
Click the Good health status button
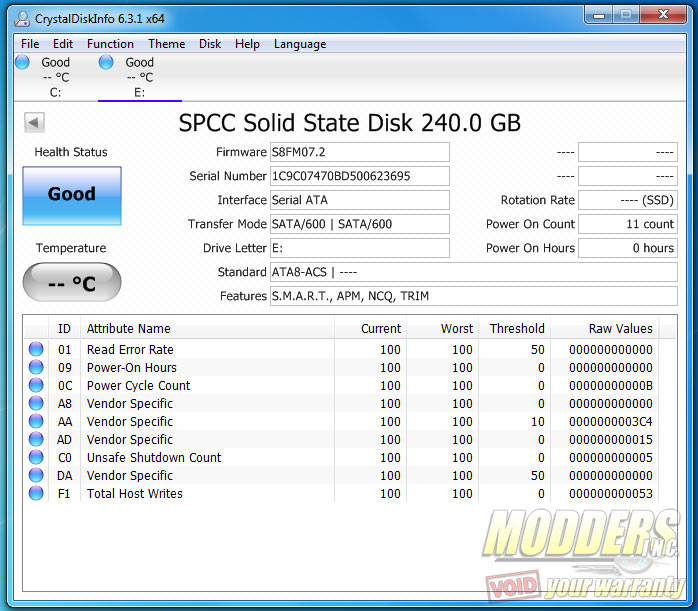click(72, 196)
